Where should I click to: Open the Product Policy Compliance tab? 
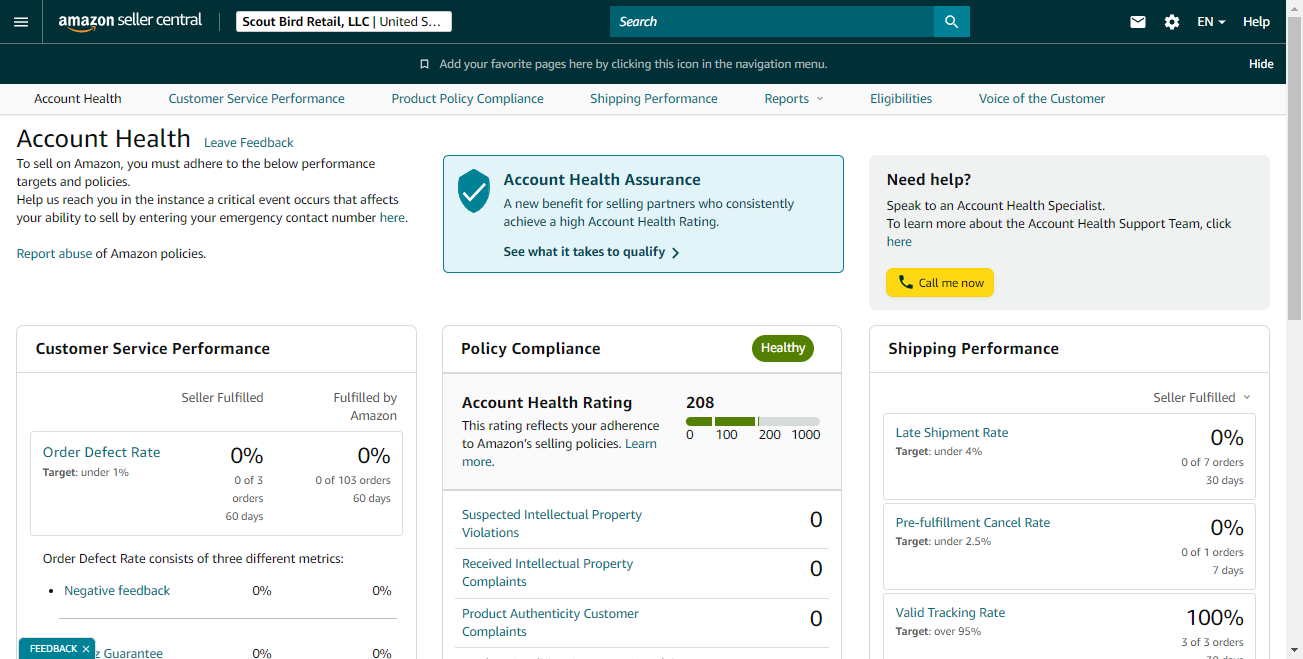[468, 98]
